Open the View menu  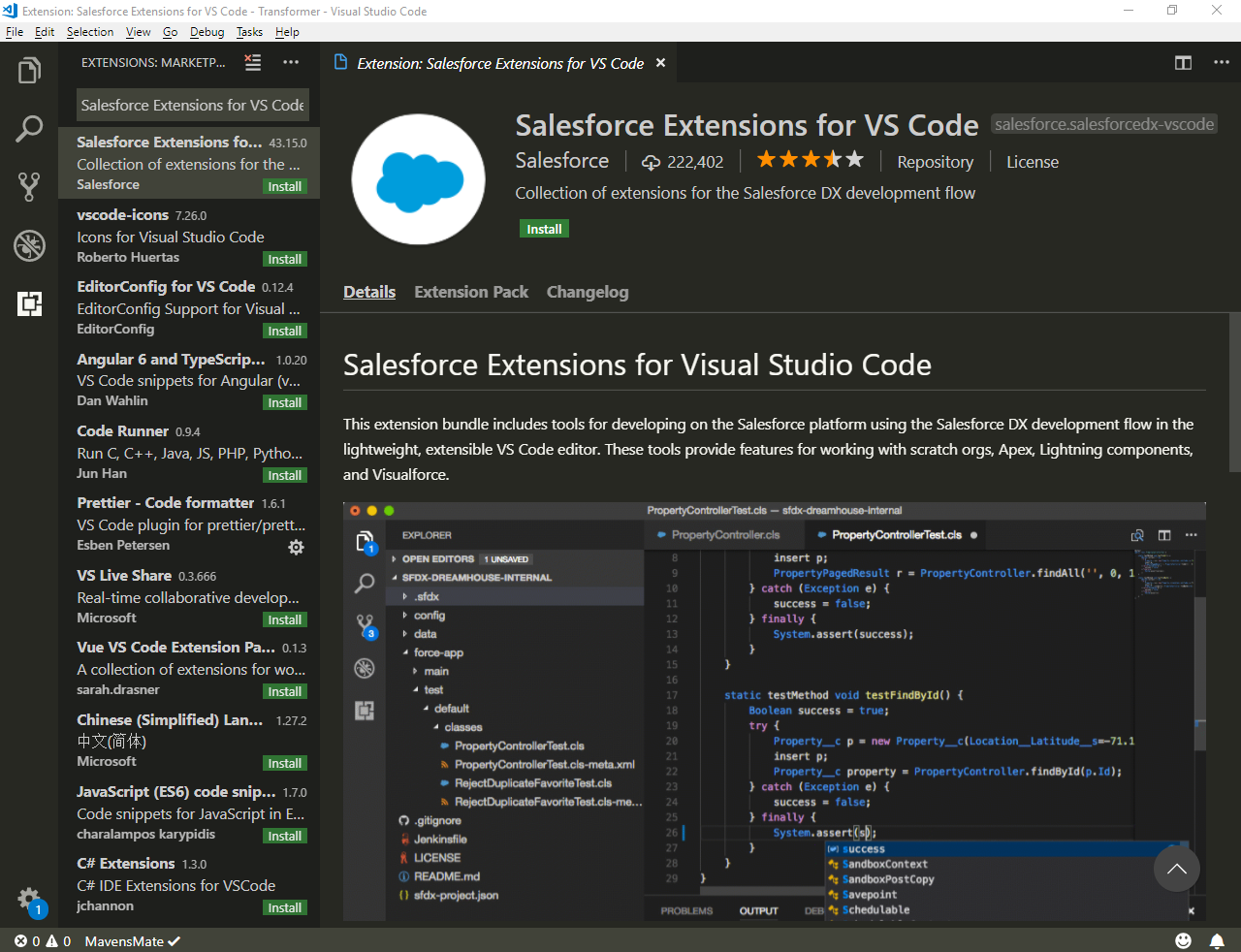(x=139, y=32)
